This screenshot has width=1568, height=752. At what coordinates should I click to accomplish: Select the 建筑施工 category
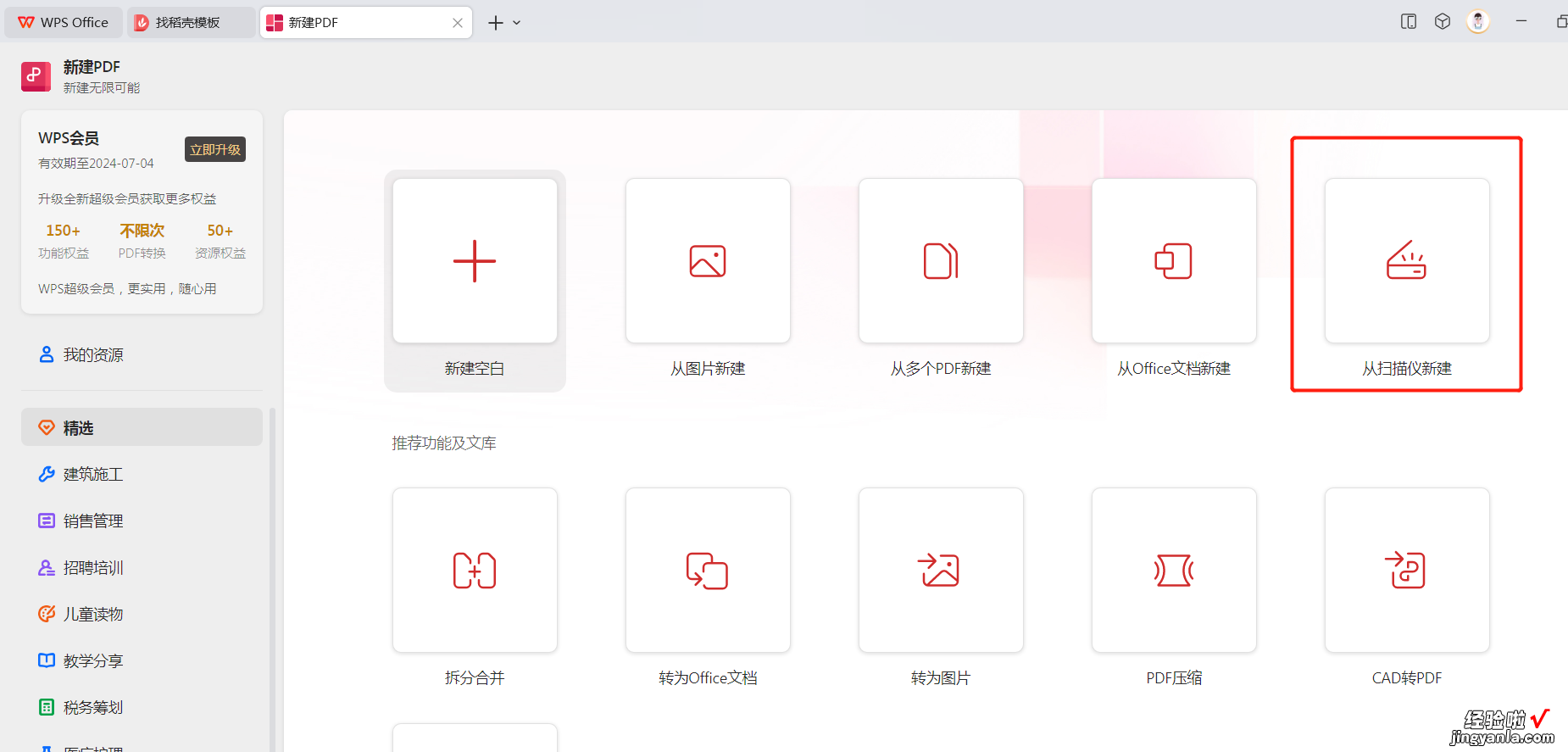142,474
